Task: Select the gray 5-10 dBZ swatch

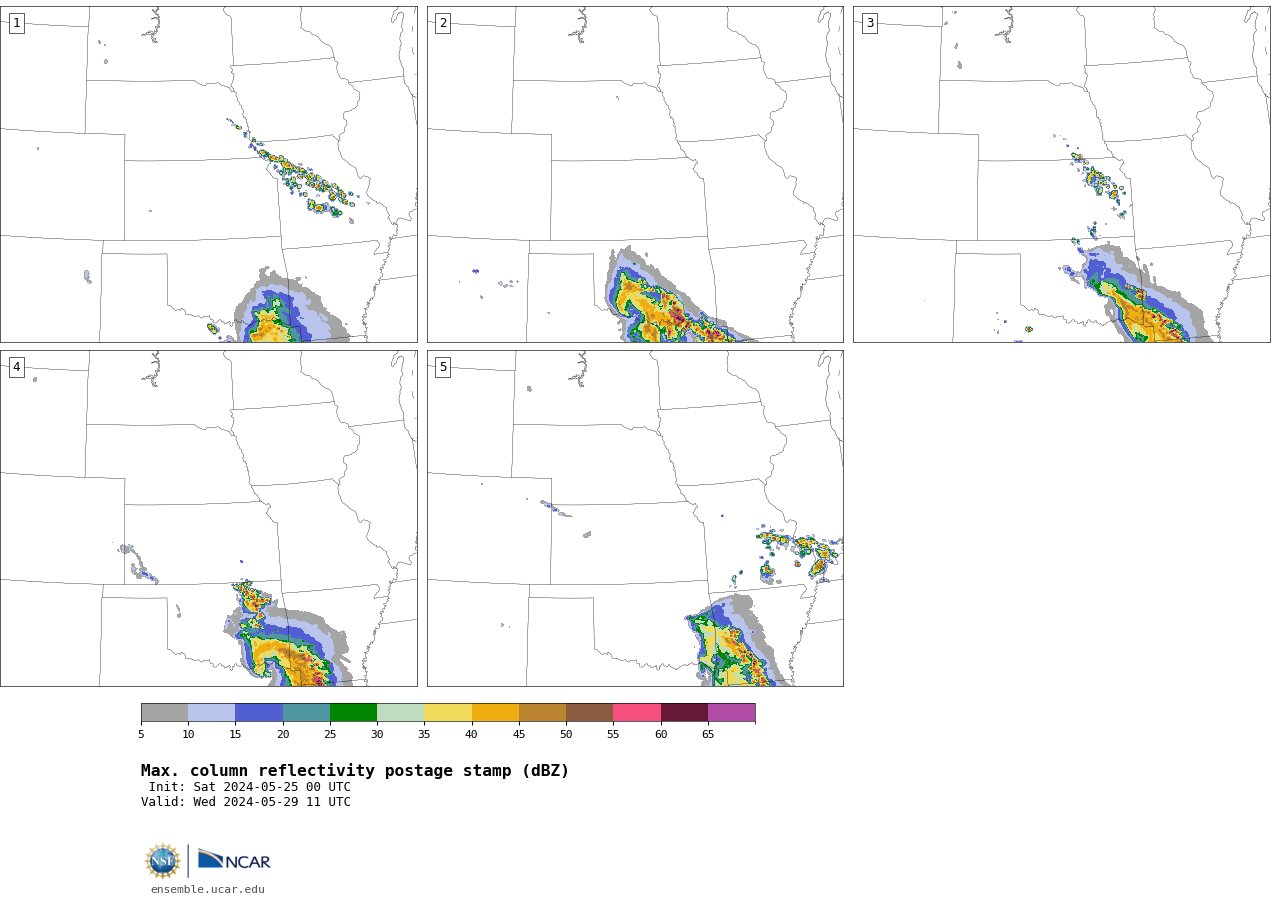Action: pyautogui.click(x=164, y=712)
